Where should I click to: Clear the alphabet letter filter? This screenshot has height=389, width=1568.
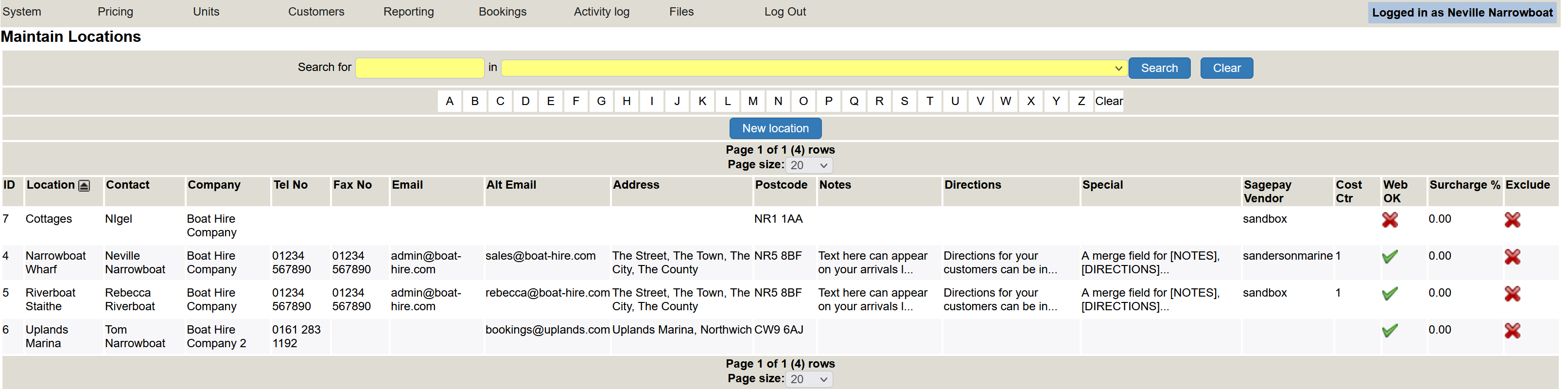(1108, 101)
